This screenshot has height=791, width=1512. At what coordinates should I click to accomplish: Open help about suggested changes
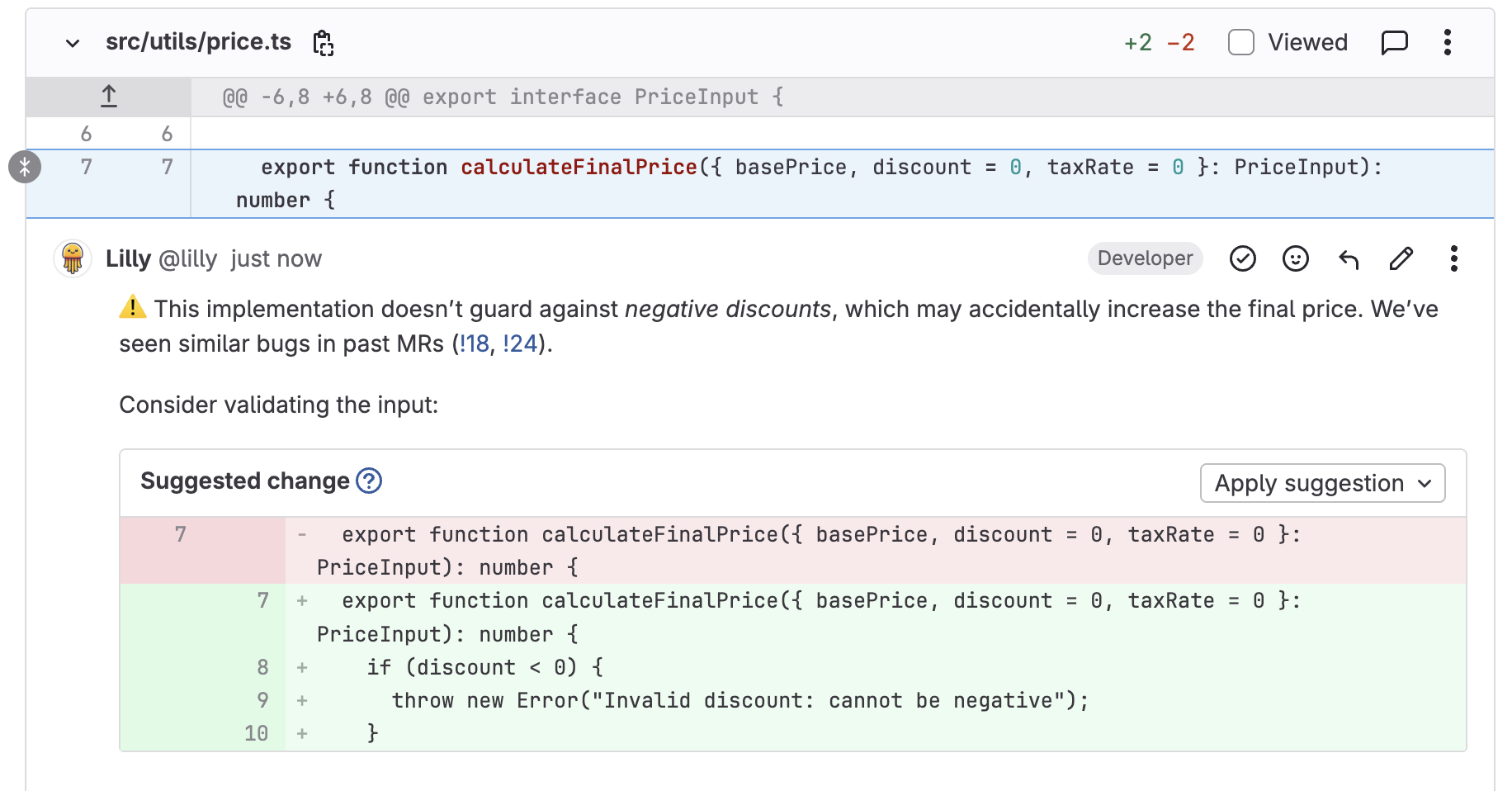pyautogui.click(x=370, y=481)
